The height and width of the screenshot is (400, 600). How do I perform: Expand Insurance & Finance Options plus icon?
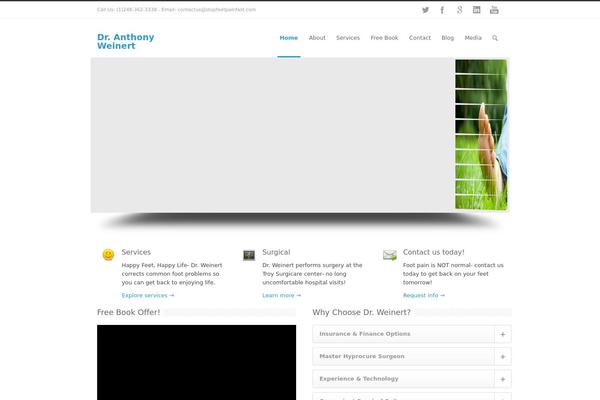coord(503,334)
